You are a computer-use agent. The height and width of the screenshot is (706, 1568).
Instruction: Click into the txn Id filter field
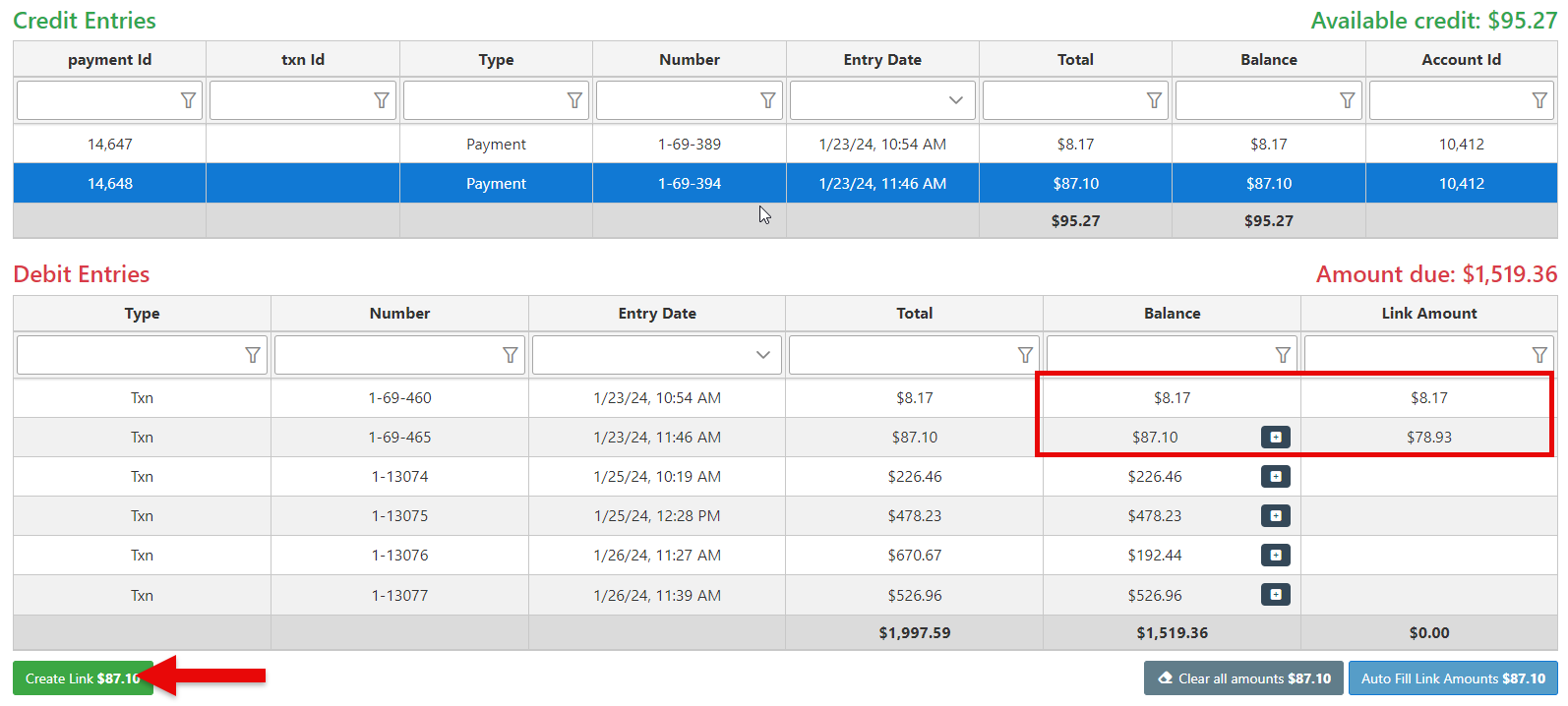[x=290, y=100]
